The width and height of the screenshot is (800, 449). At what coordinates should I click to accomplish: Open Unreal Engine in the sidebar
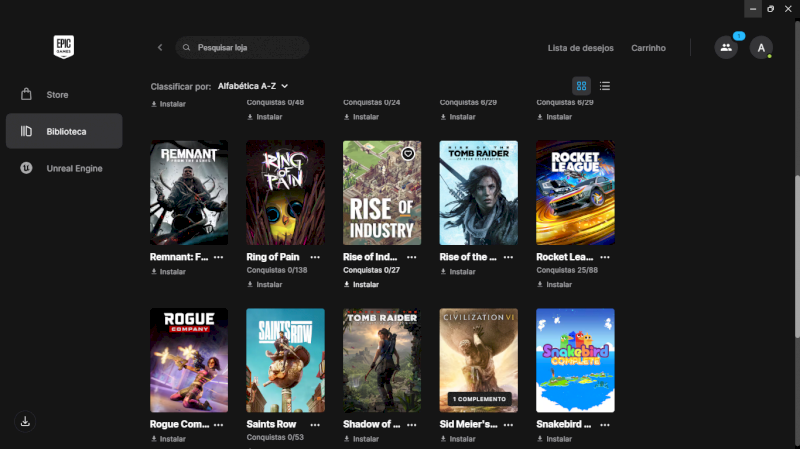click(x=74, y=168)
